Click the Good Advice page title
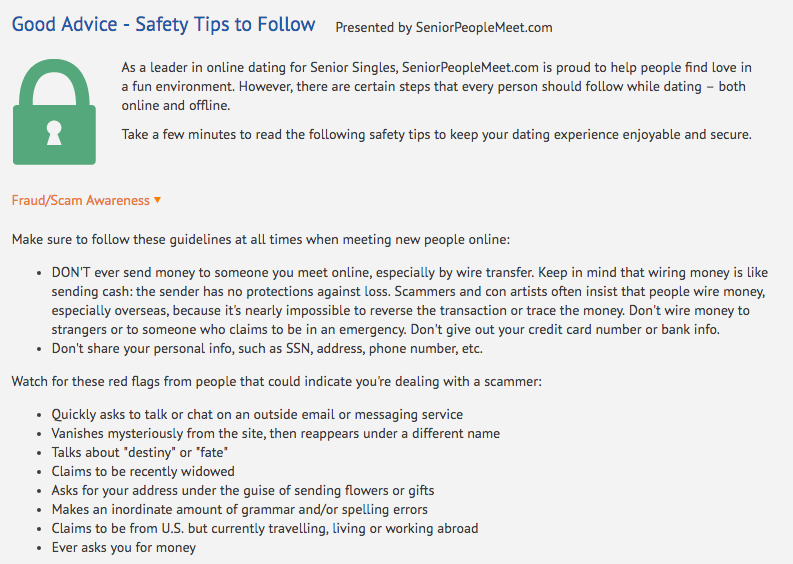 pyautogui.click(x=163, y=25)
